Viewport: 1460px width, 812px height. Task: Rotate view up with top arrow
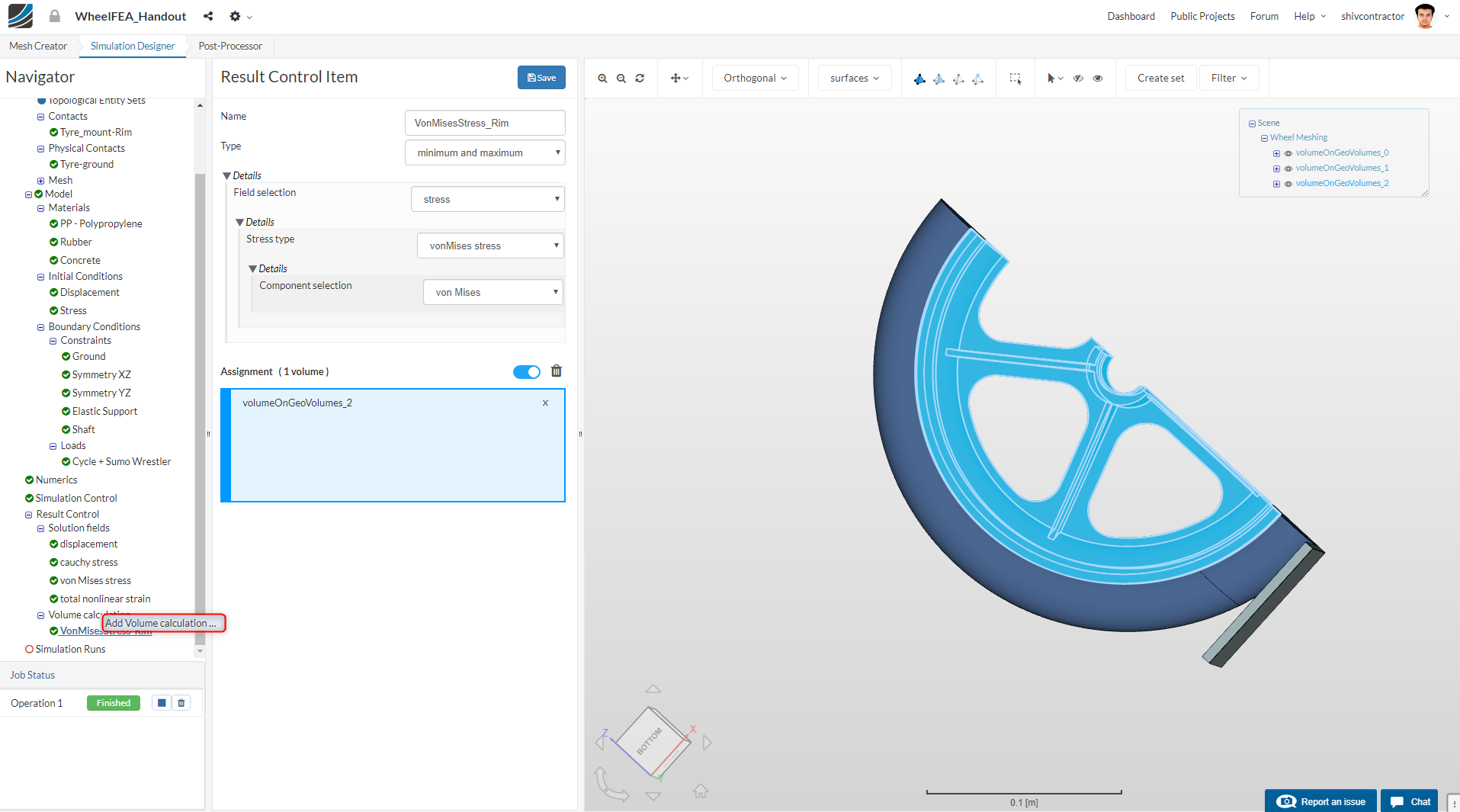653,689
